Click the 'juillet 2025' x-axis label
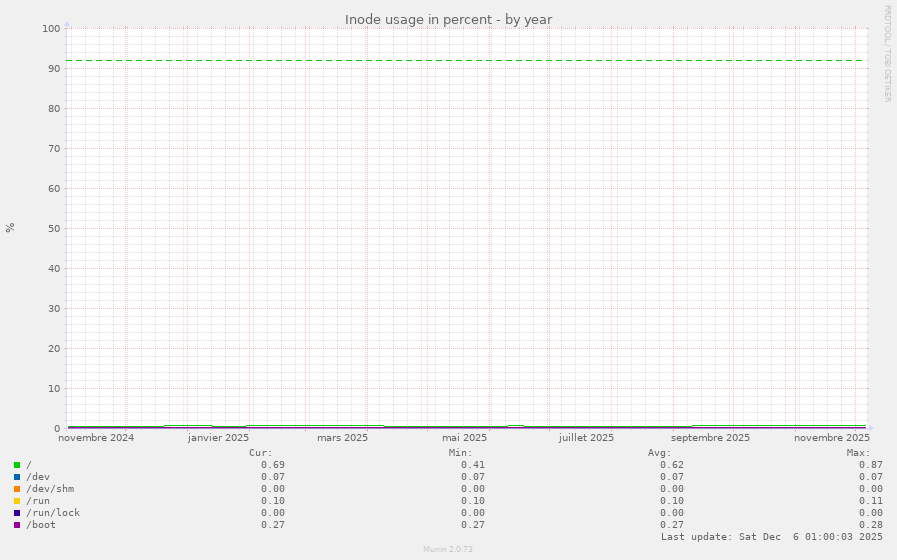Image resolution: width=897 pixels, height=560 pixels. tap(586, 438)
